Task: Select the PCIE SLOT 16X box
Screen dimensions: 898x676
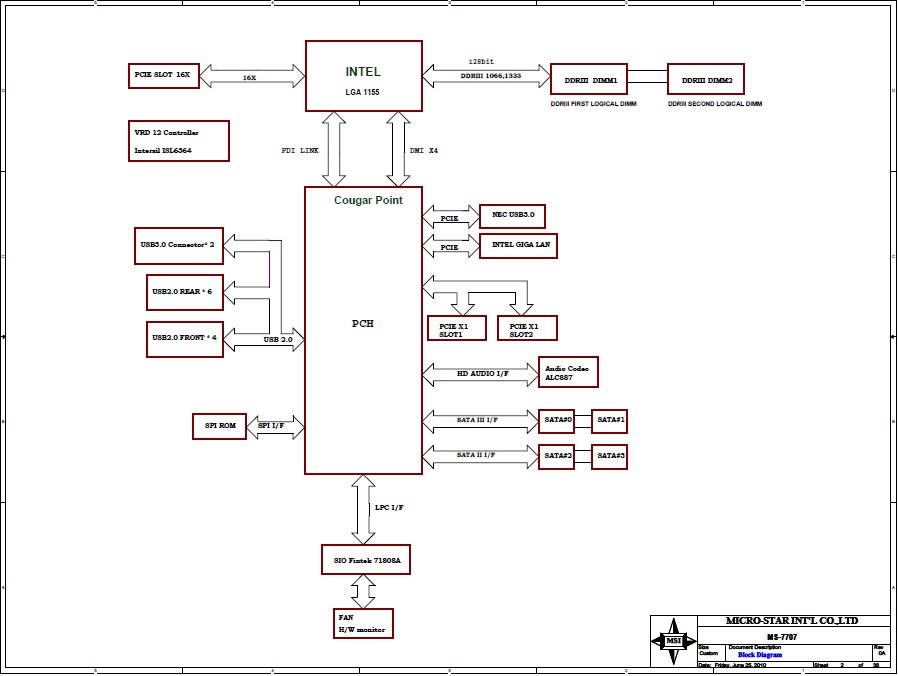Action: coord(164,76)
